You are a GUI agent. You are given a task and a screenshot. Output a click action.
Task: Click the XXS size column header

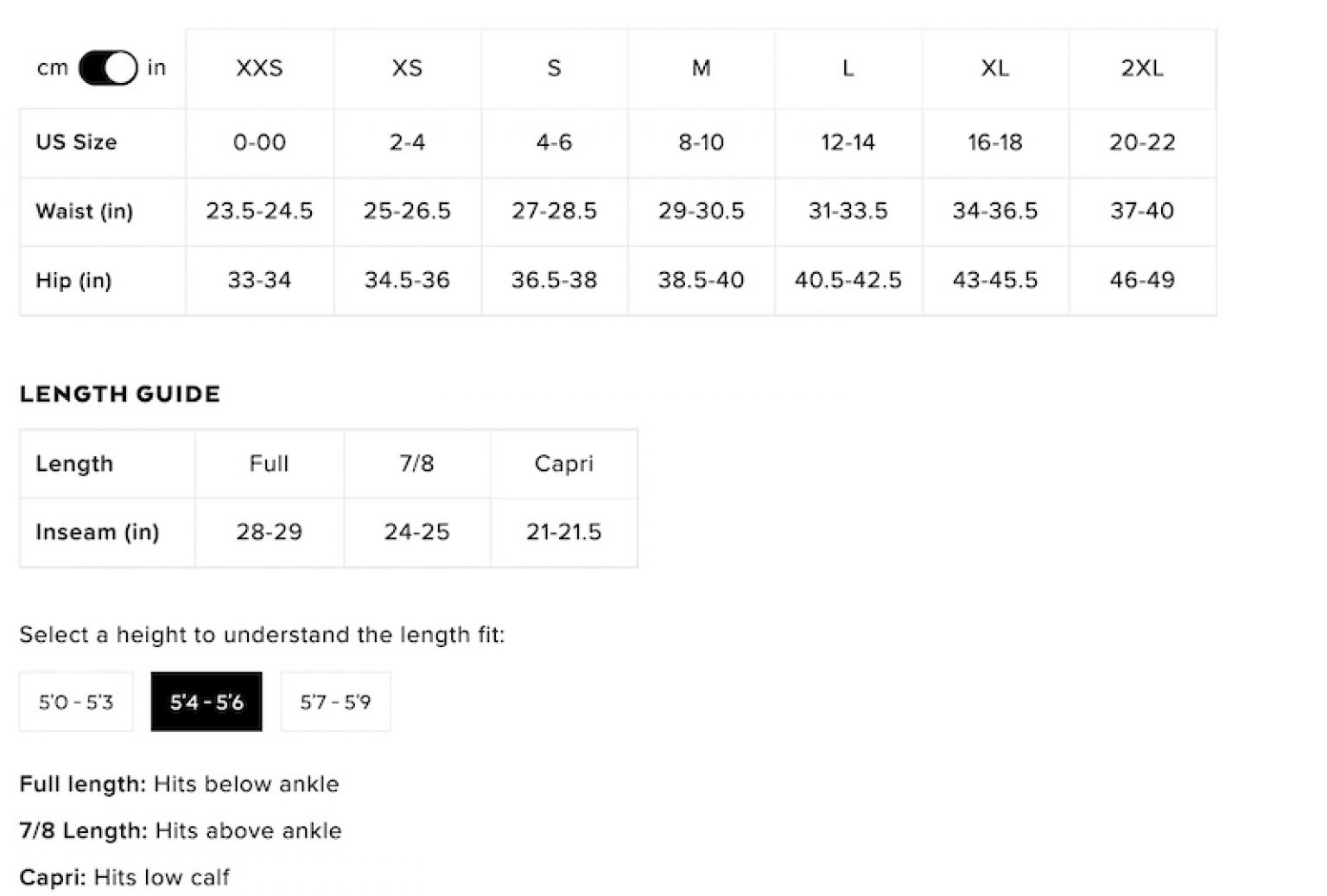tap(259, 68)
